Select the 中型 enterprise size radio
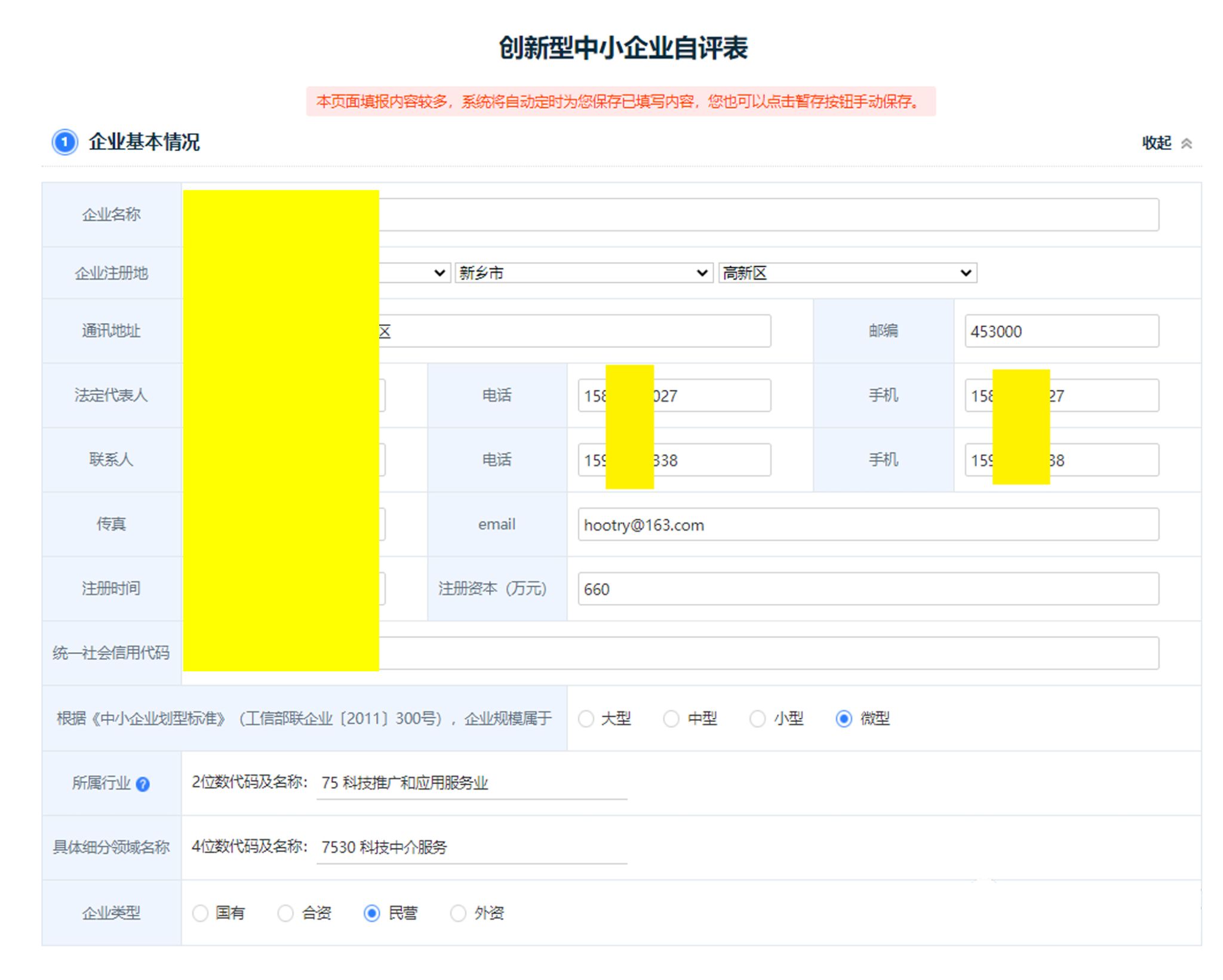This screenshot has width=1223, height=980. (x=671, y=718)
